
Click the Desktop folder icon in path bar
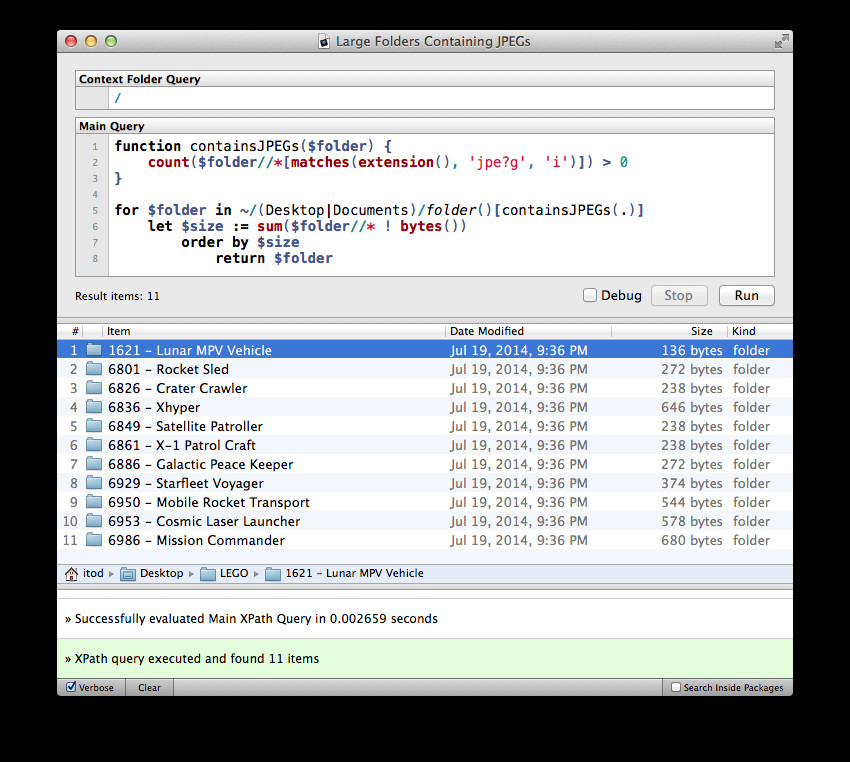coord(127,573)
